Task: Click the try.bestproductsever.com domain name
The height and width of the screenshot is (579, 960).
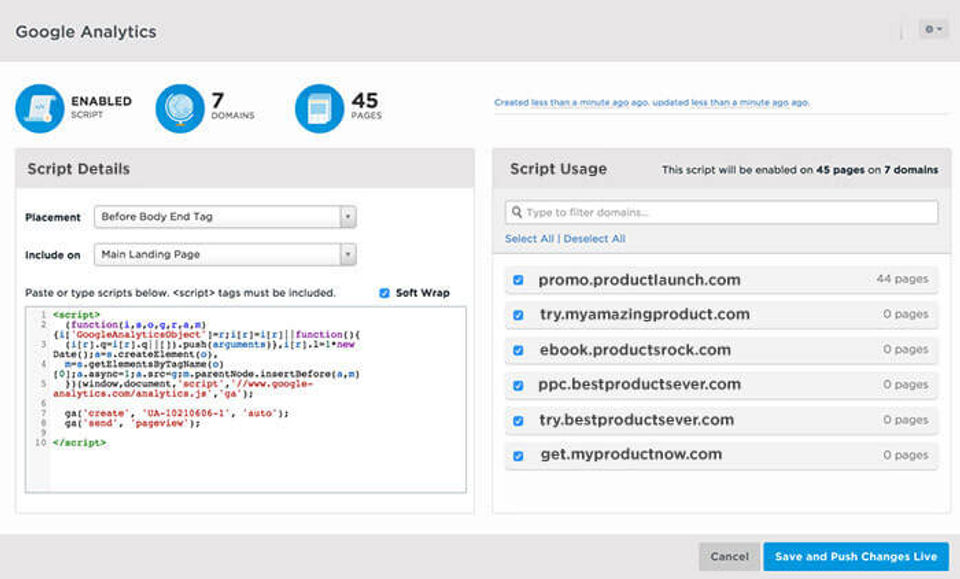Action: 636,420
